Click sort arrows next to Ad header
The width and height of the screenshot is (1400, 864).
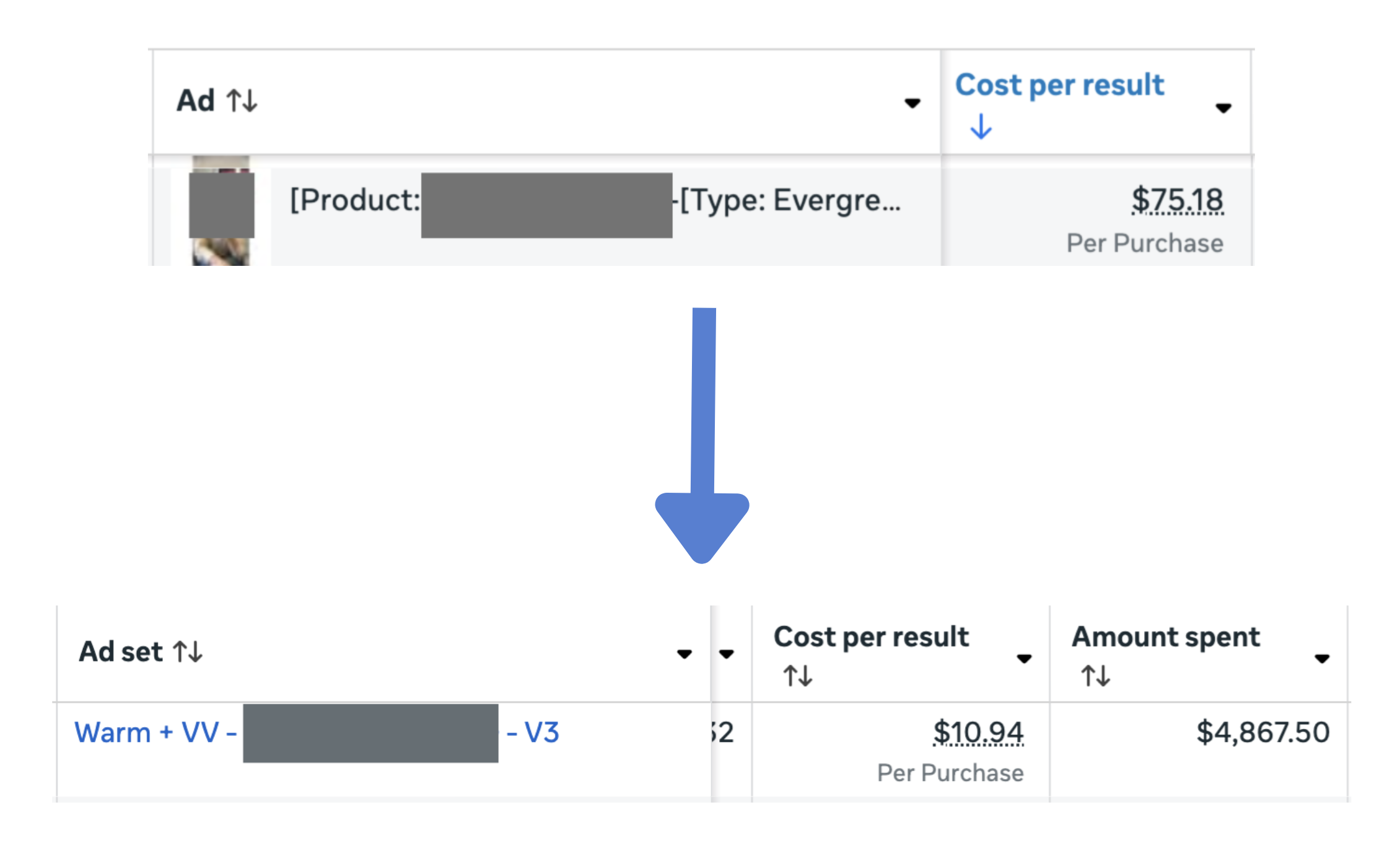point(242,100)
